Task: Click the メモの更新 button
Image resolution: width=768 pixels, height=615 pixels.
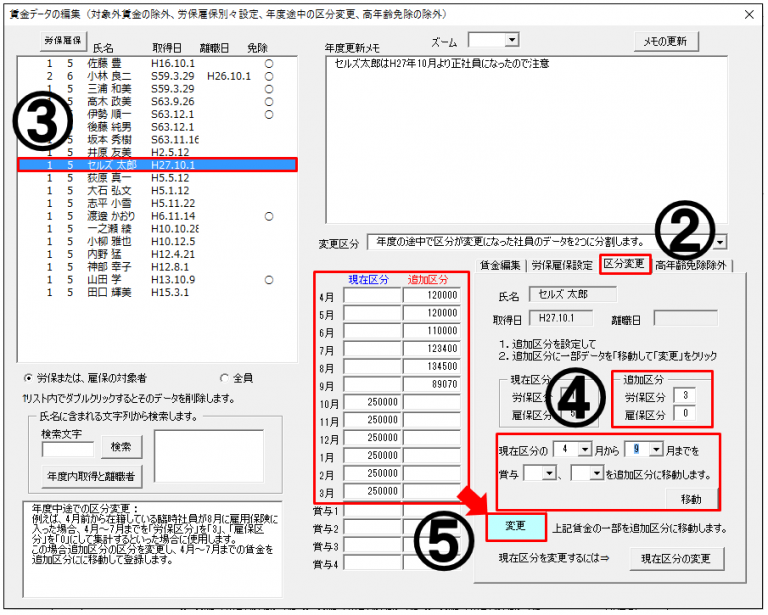Action: pos(666,42)
